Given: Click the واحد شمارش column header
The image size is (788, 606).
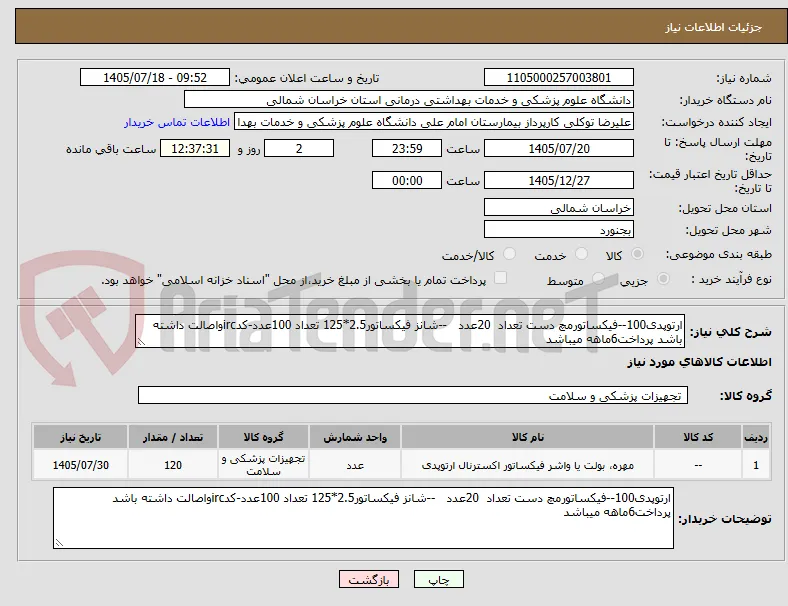Looking at the screenshot, I should click(x=355, y=437).
